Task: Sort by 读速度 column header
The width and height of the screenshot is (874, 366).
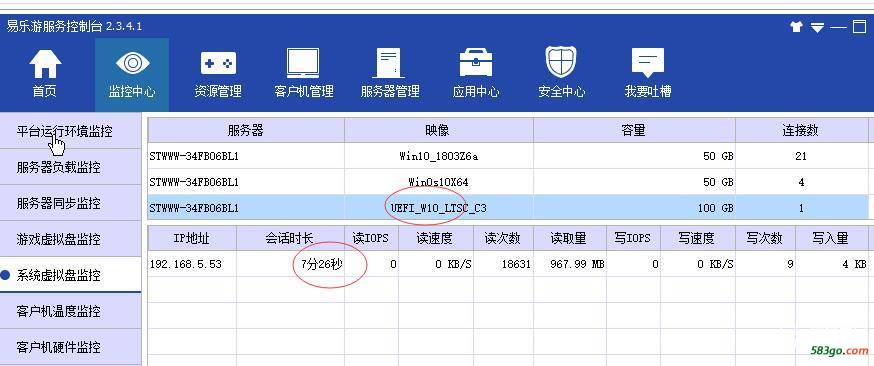Action: pos(435,238)
